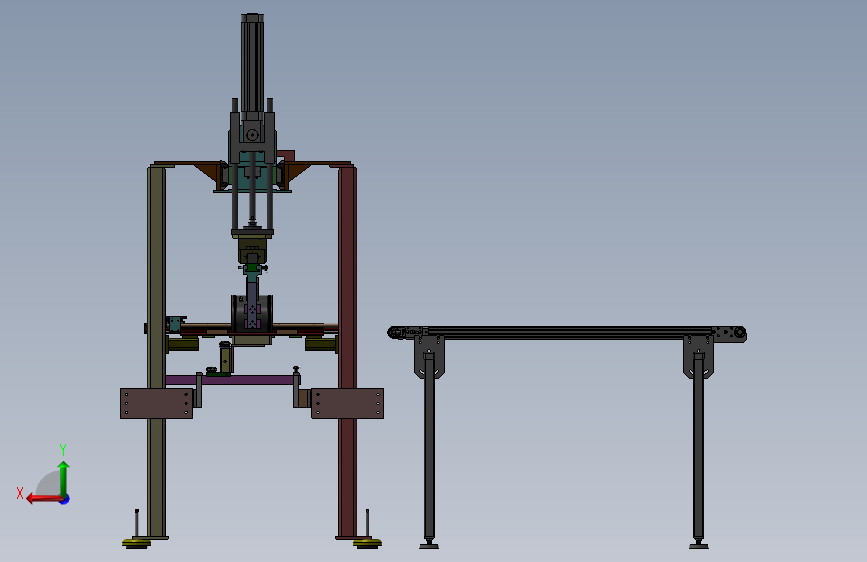Select the right yellow leveling foot of press
The width and height of the screenshot is (867, 562).
(368, 543)
